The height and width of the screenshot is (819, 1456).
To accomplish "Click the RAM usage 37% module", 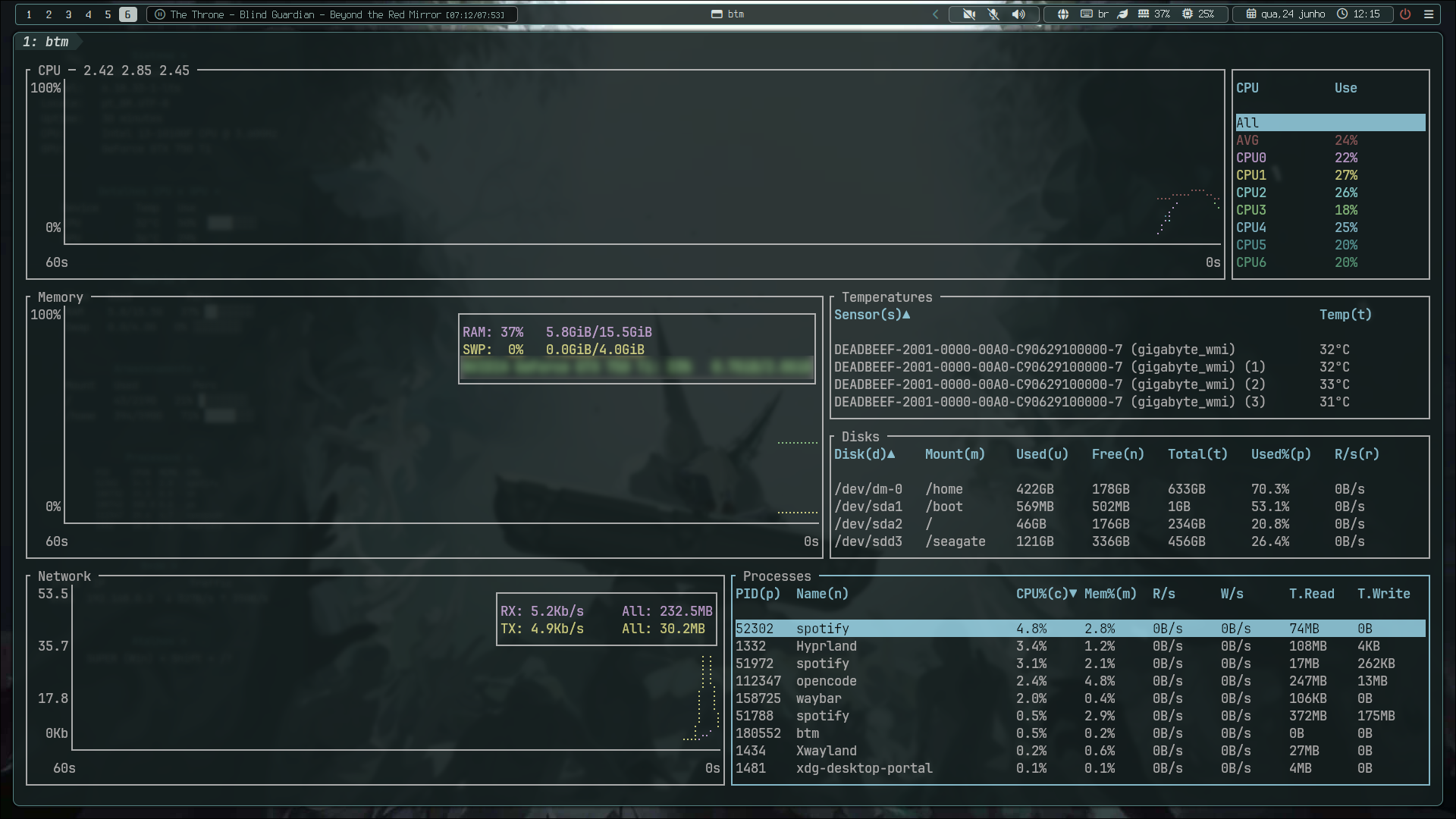I will click(1154, 14).
